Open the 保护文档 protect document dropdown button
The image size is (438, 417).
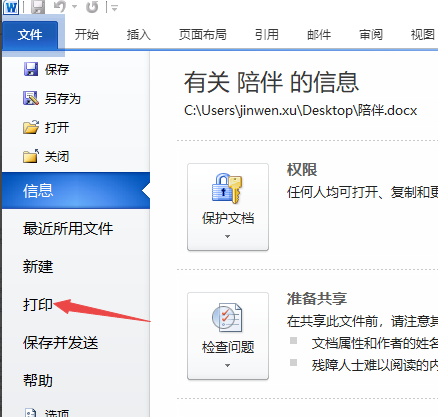click(228, 207)
